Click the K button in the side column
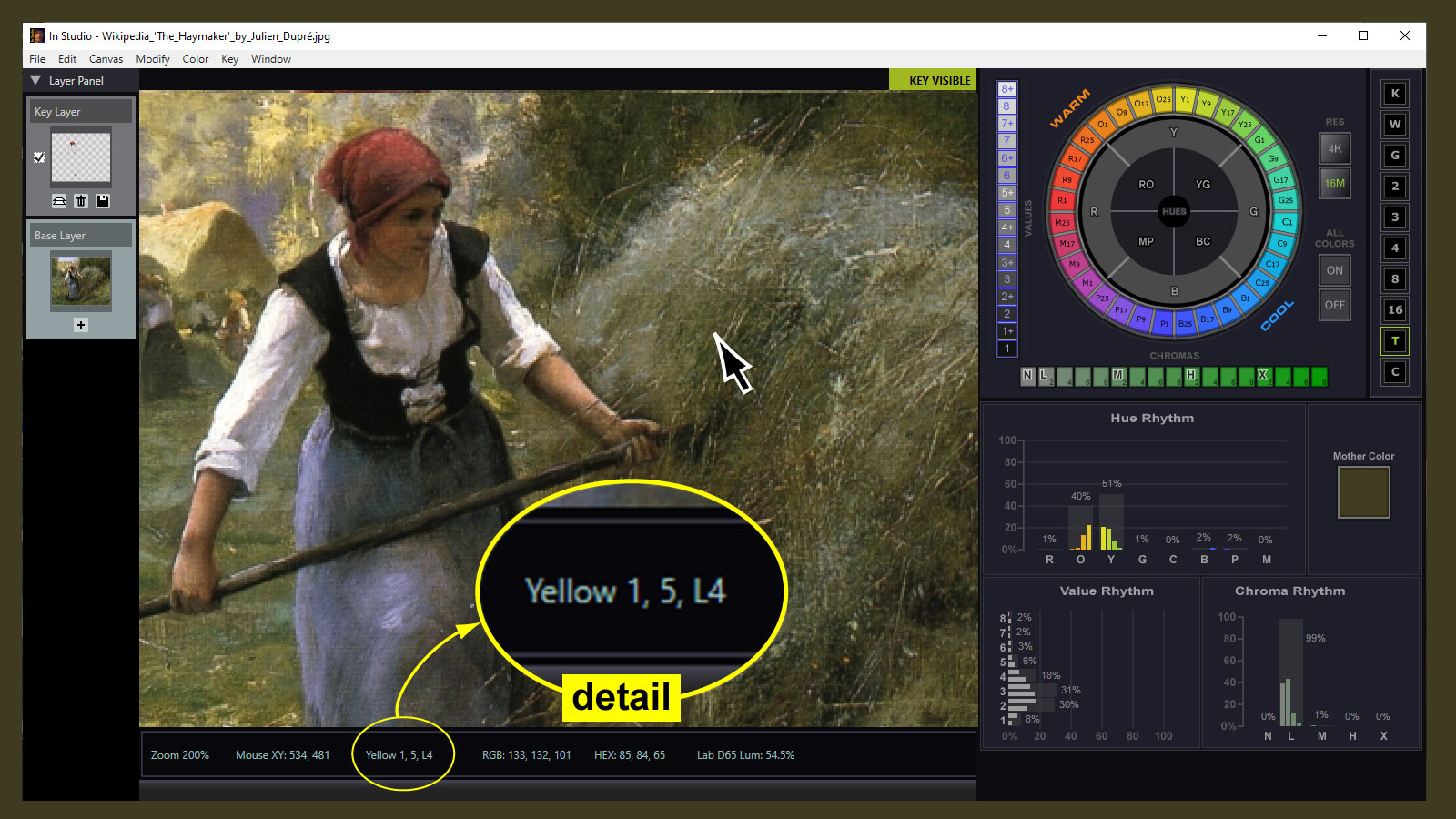 pos(1395,94)
